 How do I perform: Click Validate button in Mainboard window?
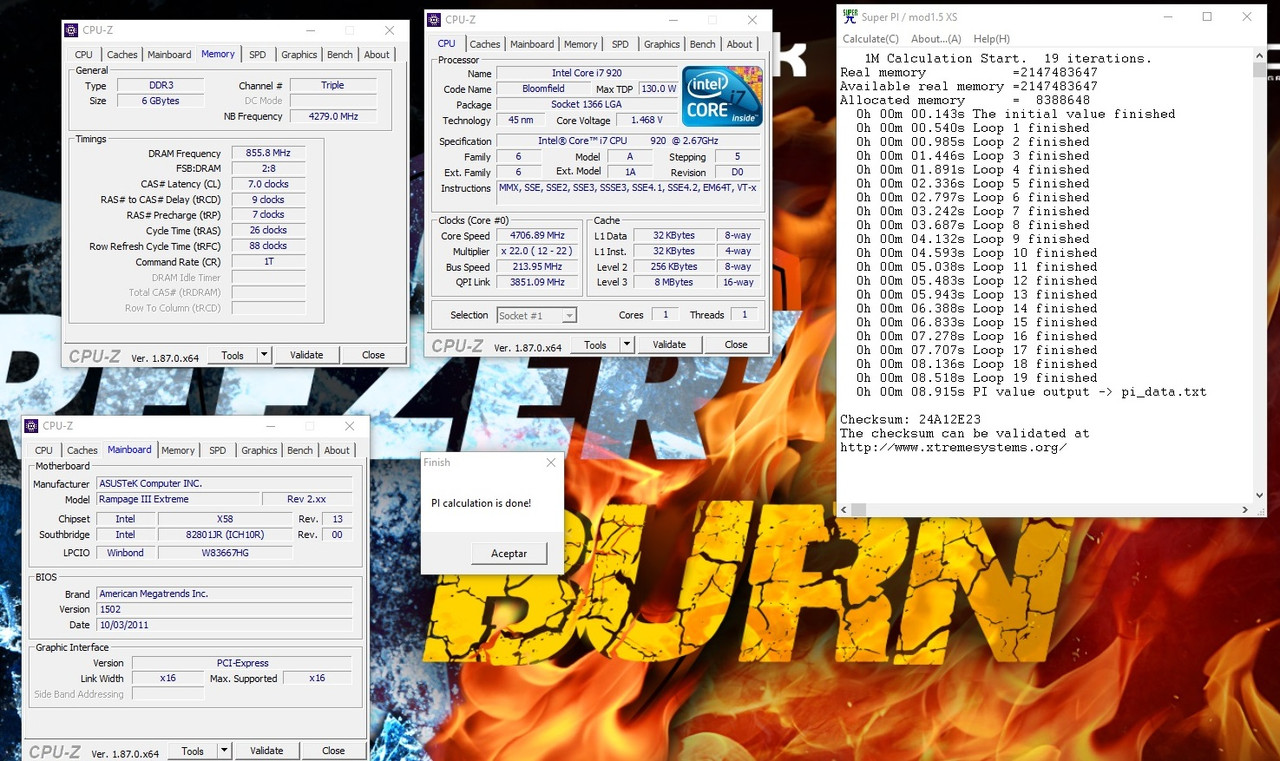click(x=266, y=751)
